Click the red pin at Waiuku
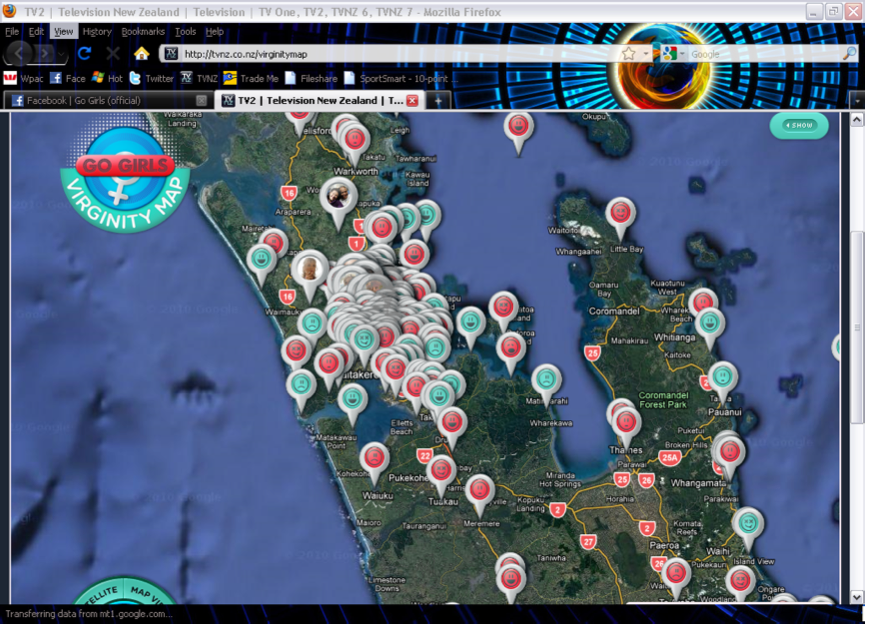This screenshot has height=628, width=870. (x=375, y=458)
